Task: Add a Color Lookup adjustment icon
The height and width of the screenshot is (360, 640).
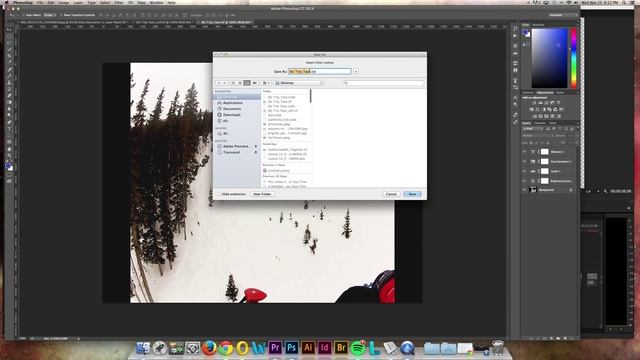Action: pyautogui.click(x=562, y=109)
